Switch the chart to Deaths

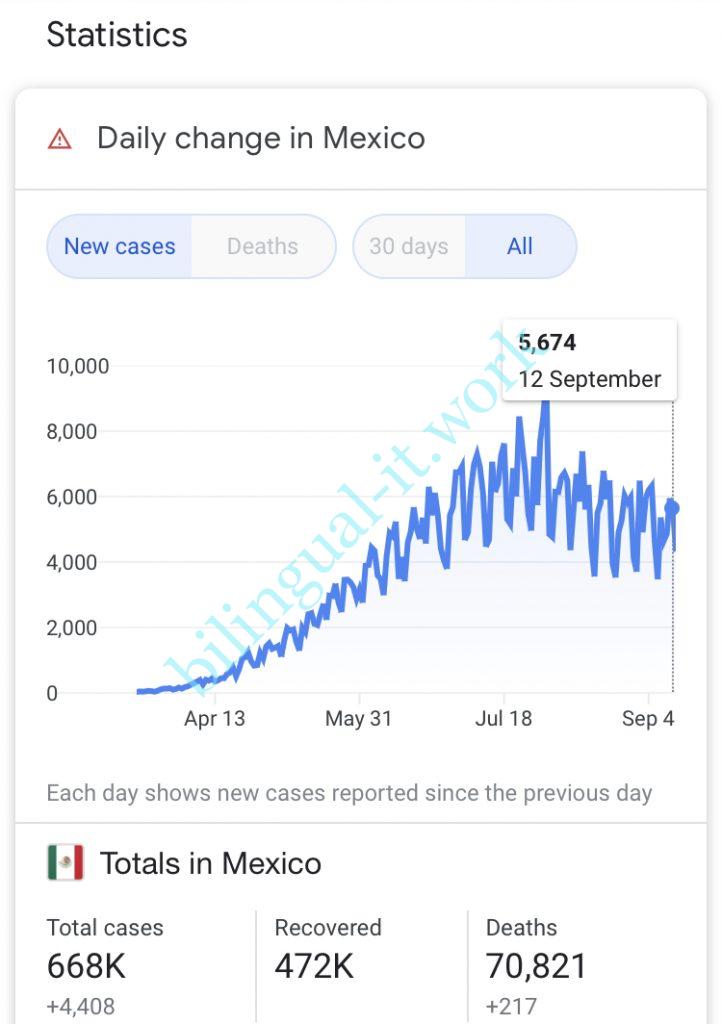click(262, 246)
